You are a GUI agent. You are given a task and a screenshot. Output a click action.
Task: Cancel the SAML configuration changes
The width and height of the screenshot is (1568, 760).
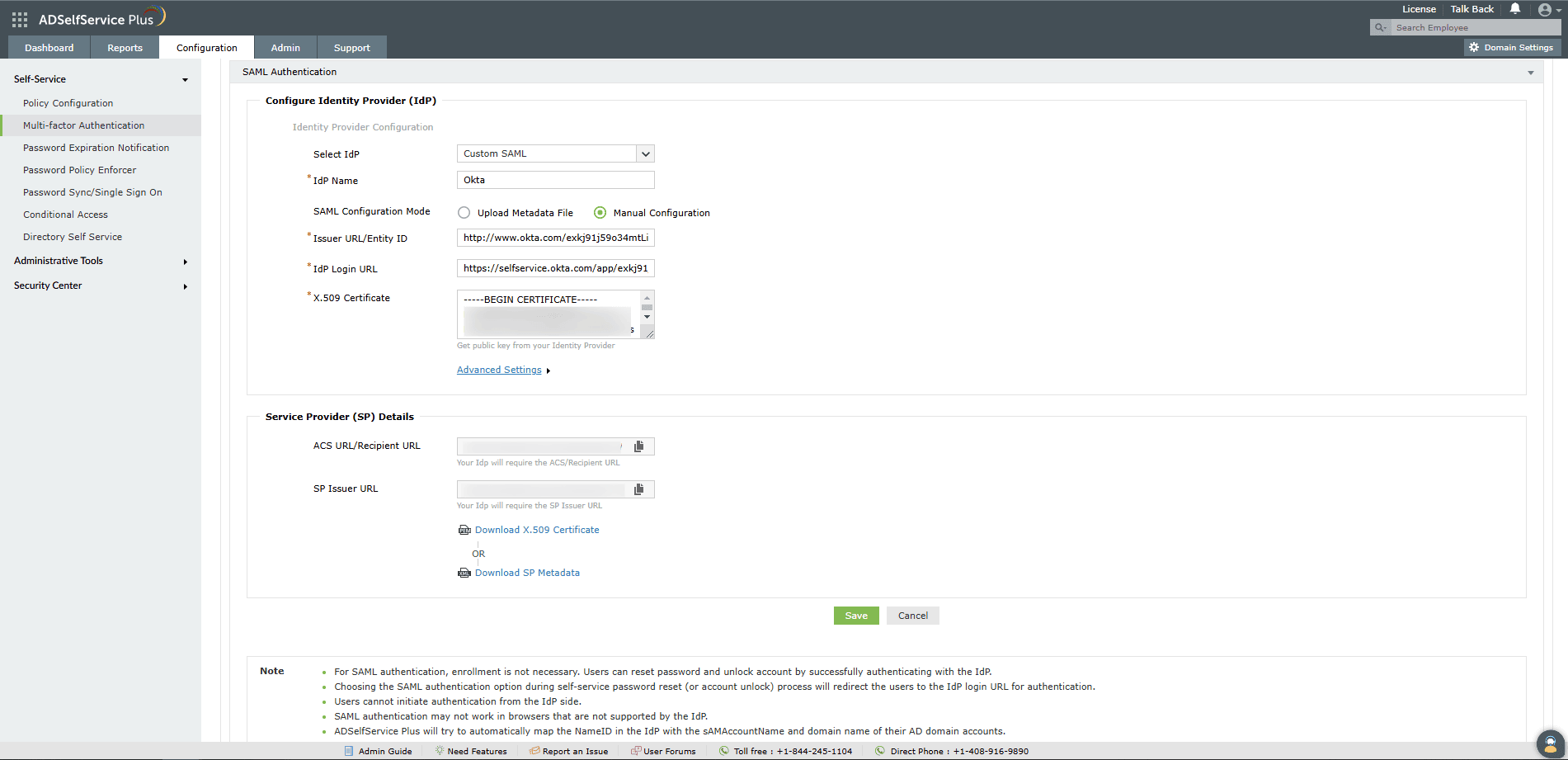(913, 616)
